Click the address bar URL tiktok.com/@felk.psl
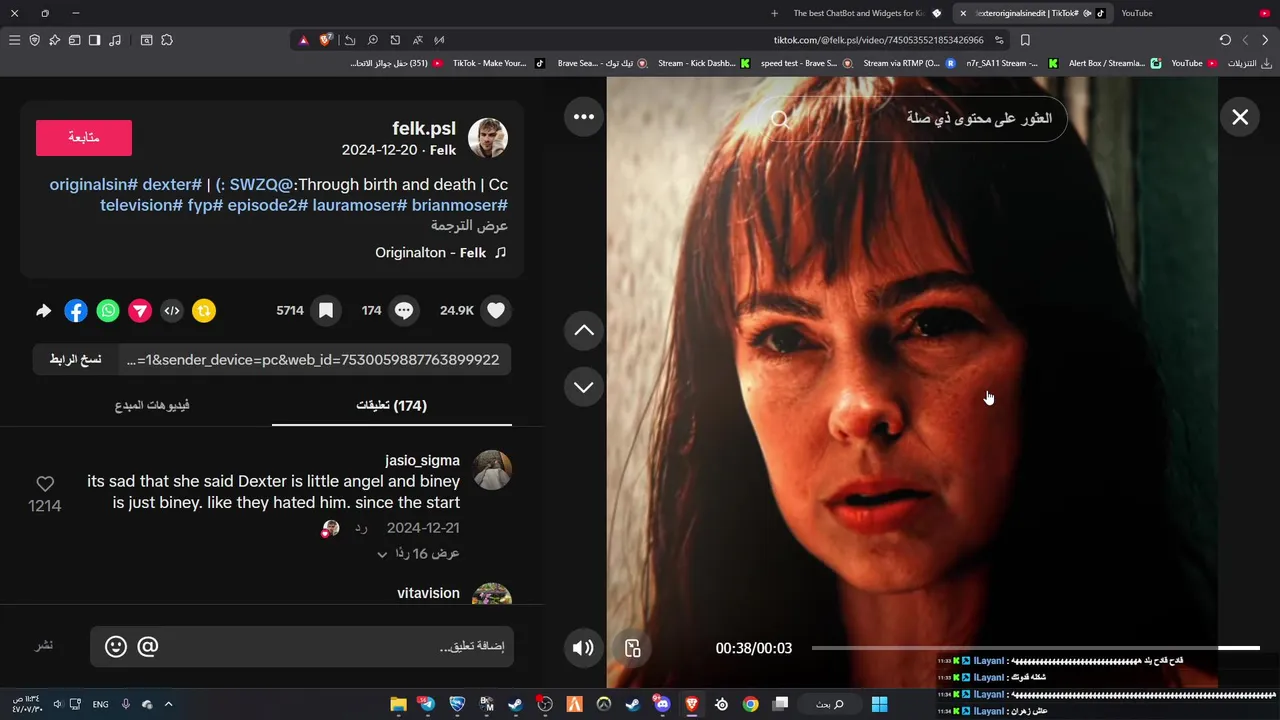 (878, 40)
